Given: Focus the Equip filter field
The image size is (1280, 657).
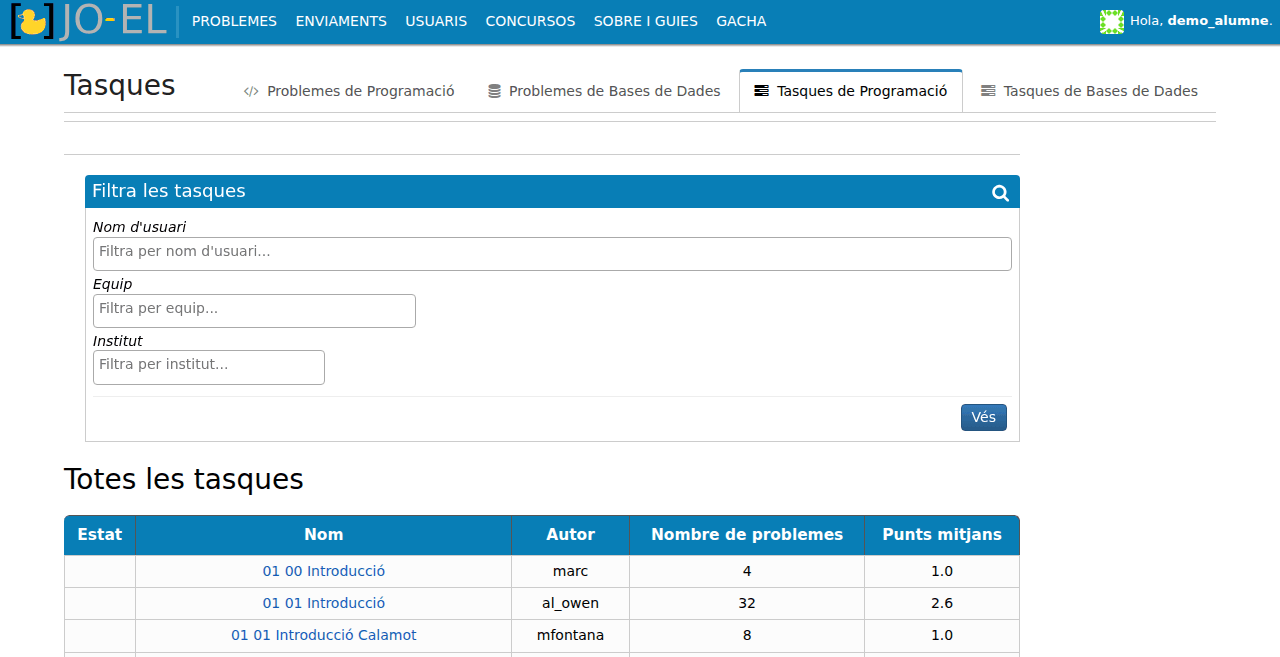Looking at the screenshot, I should (x=254, y=311).
